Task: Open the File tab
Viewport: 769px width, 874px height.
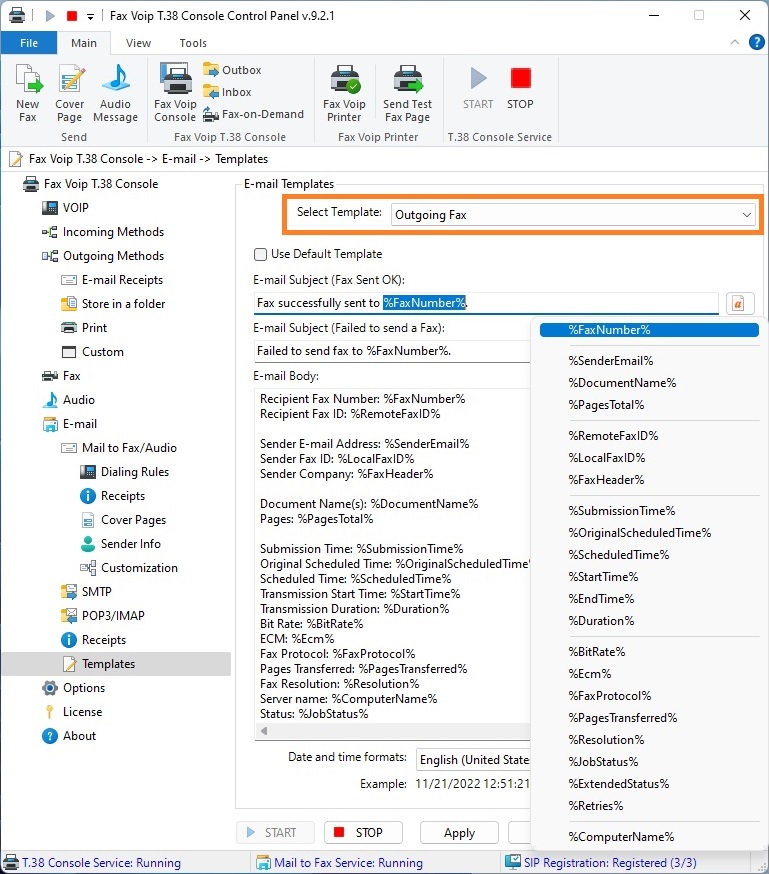Action: [x=29, y=42]
